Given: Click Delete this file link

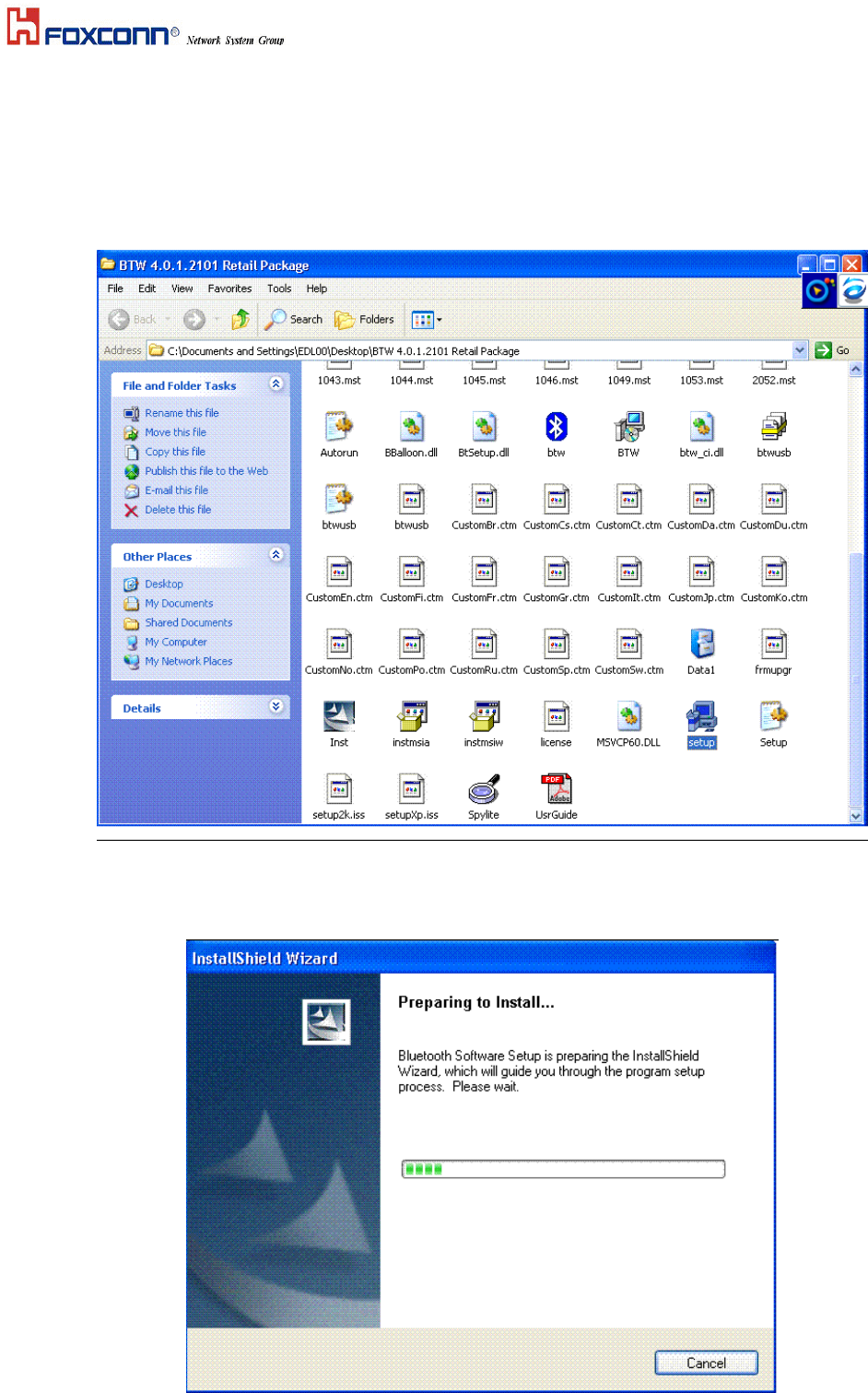Looking at the screenshot, I should click(x=178, y=510).
